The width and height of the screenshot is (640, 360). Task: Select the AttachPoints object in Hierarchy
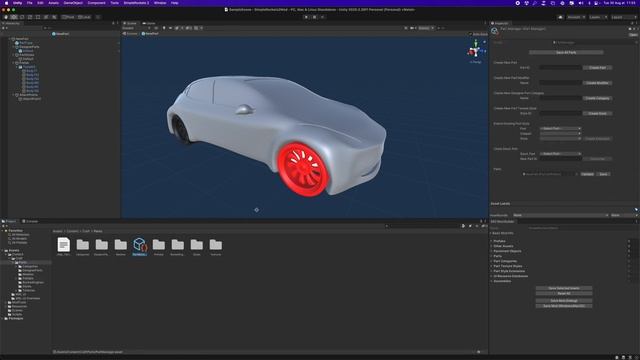[28, 95]
